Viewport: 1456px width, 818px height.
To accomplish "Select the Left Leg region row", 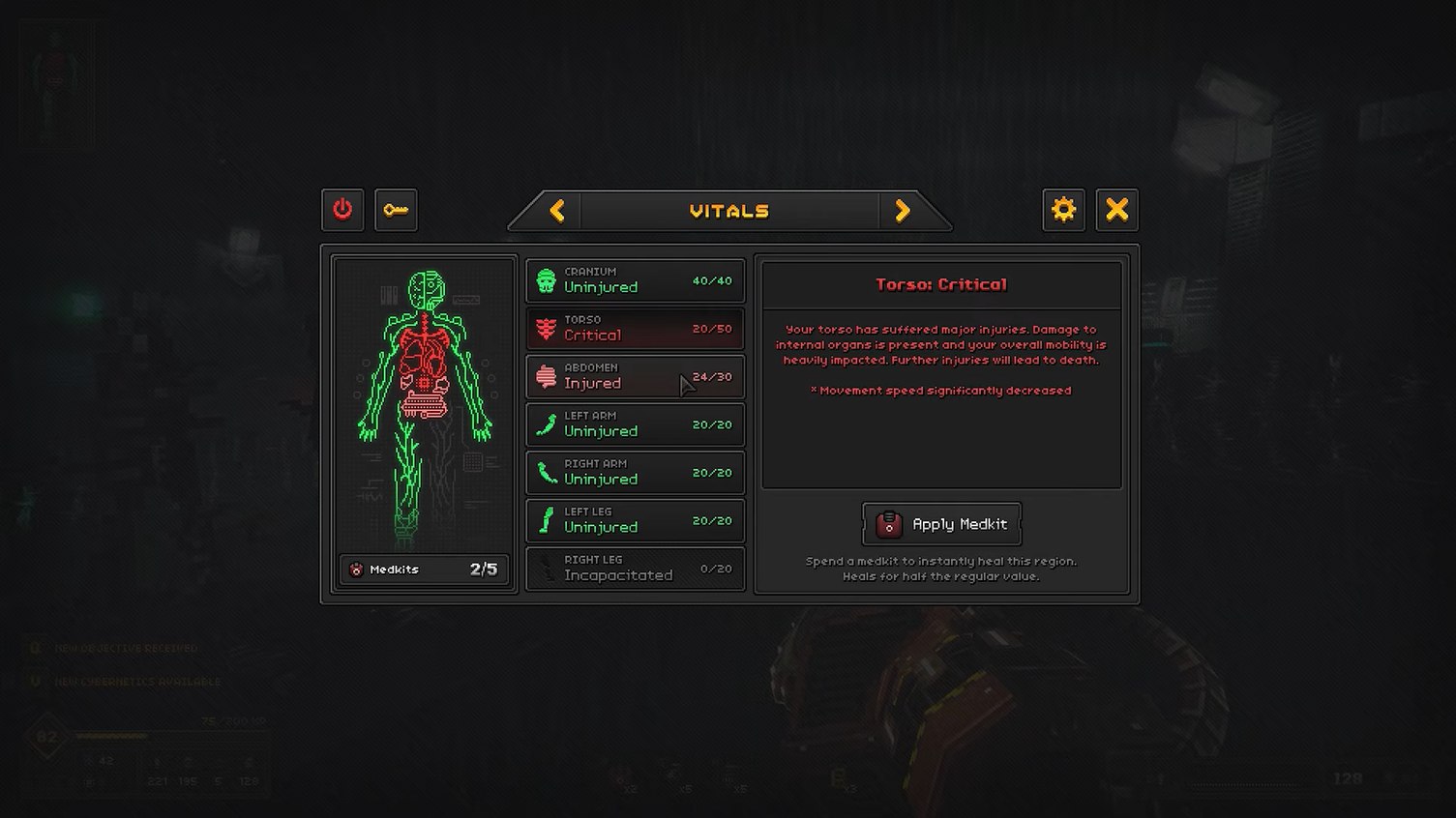I will [x=636, y=520].
